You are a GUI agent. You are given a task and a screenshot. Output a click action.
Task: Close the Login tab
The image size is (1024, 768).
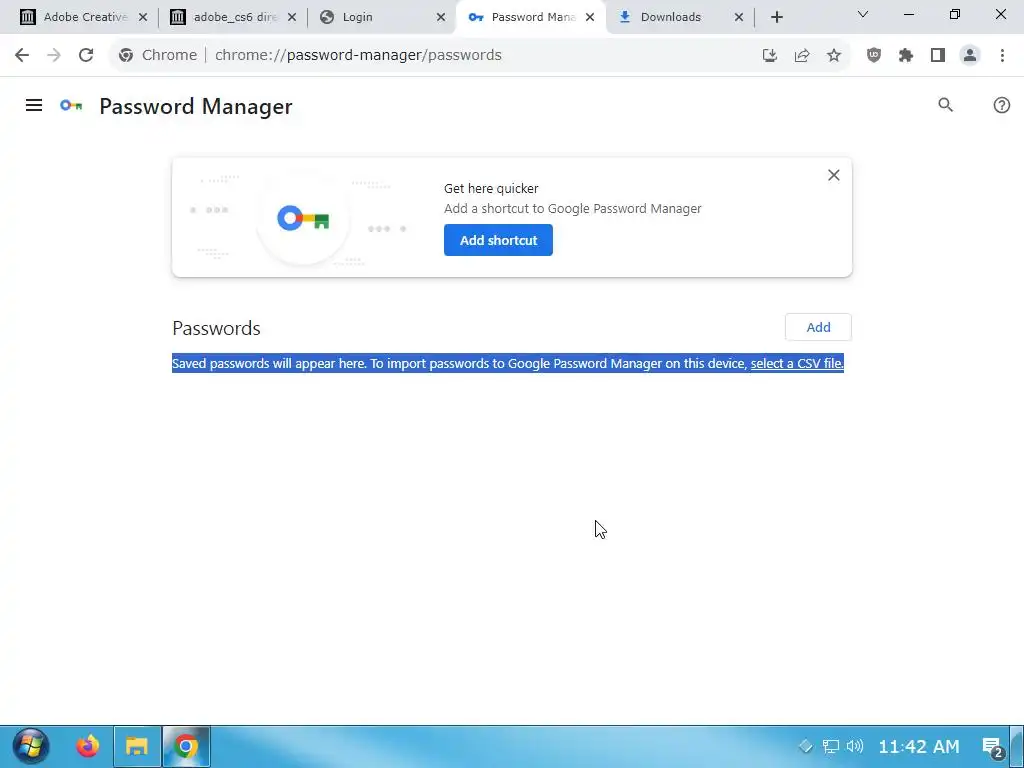tap(441, 17)
